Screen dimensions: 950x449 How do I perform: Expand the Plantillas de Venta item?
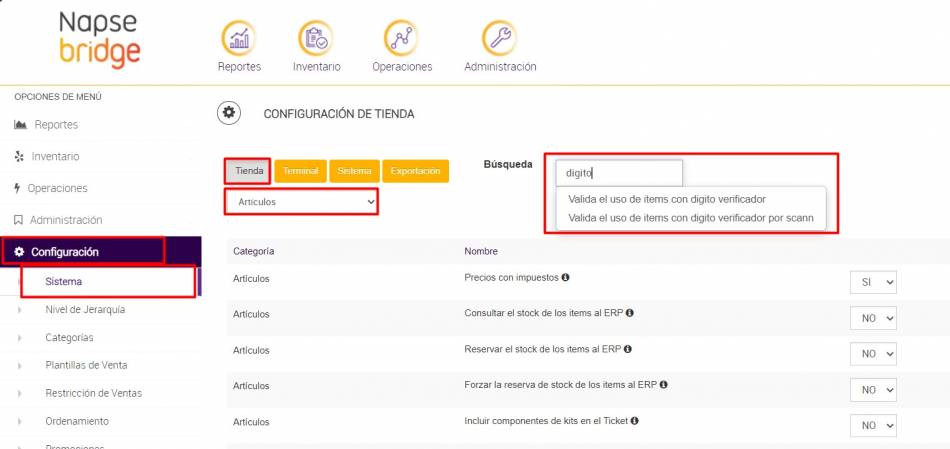click(x=19, y=366)
